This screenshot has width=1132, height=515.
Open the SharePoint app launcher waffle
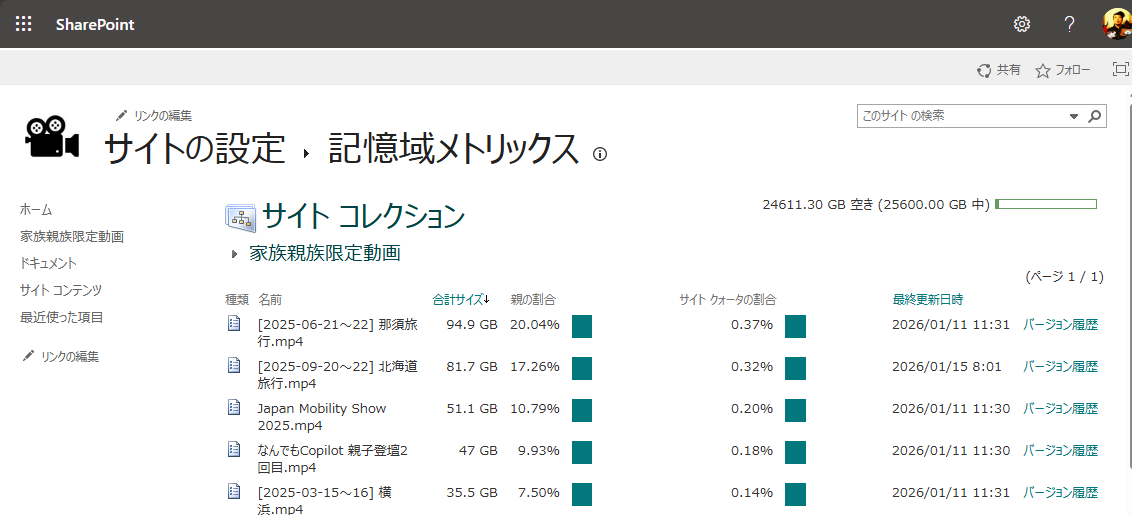23,24
